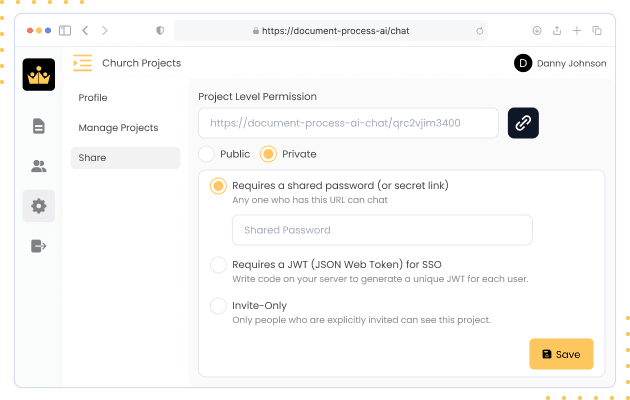This screenshot has height=400, width=630.
Task: Click 'Write code on your server' description
Action: coord(380,279)
